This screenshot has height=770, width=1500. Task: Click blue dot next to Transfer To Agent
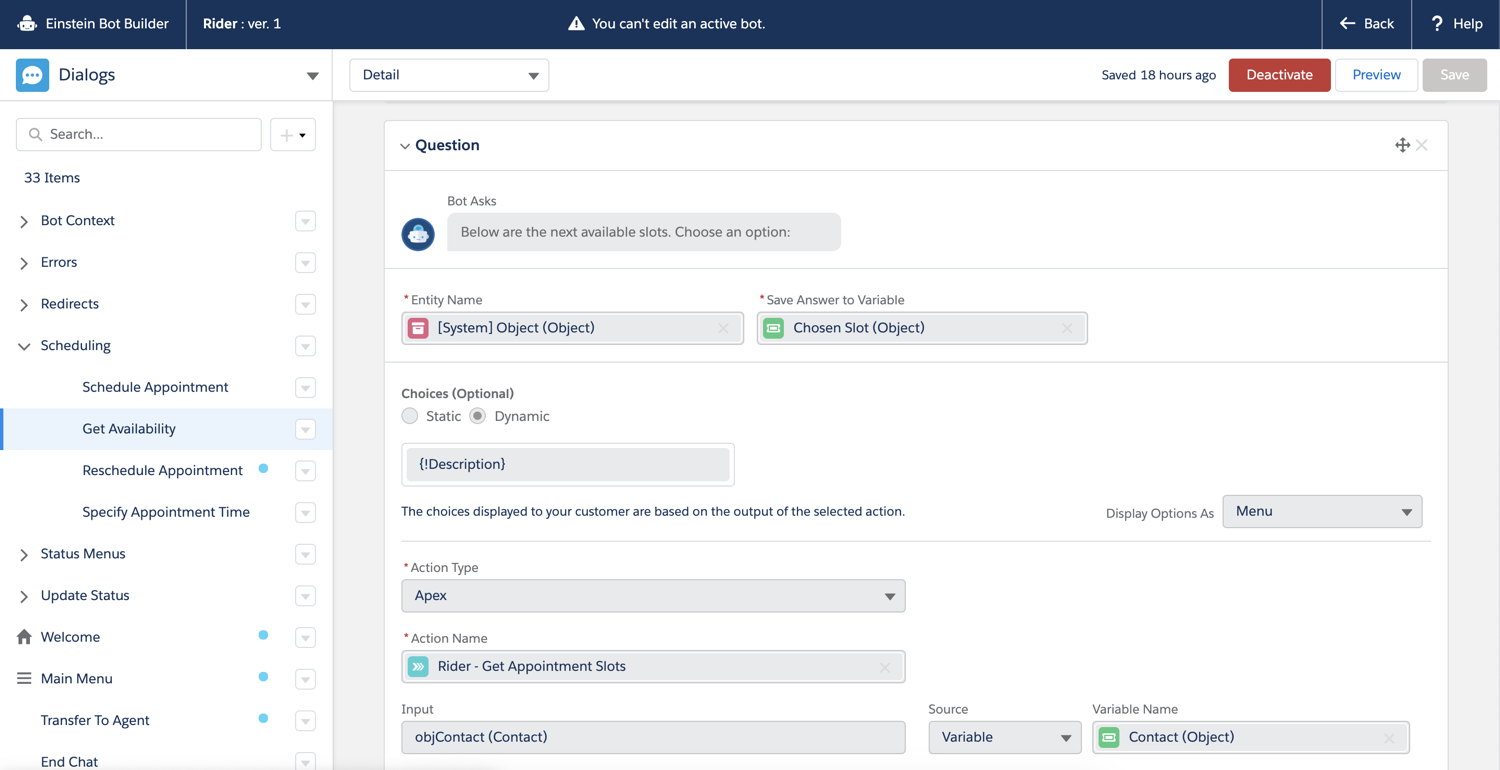click(263, 718)
